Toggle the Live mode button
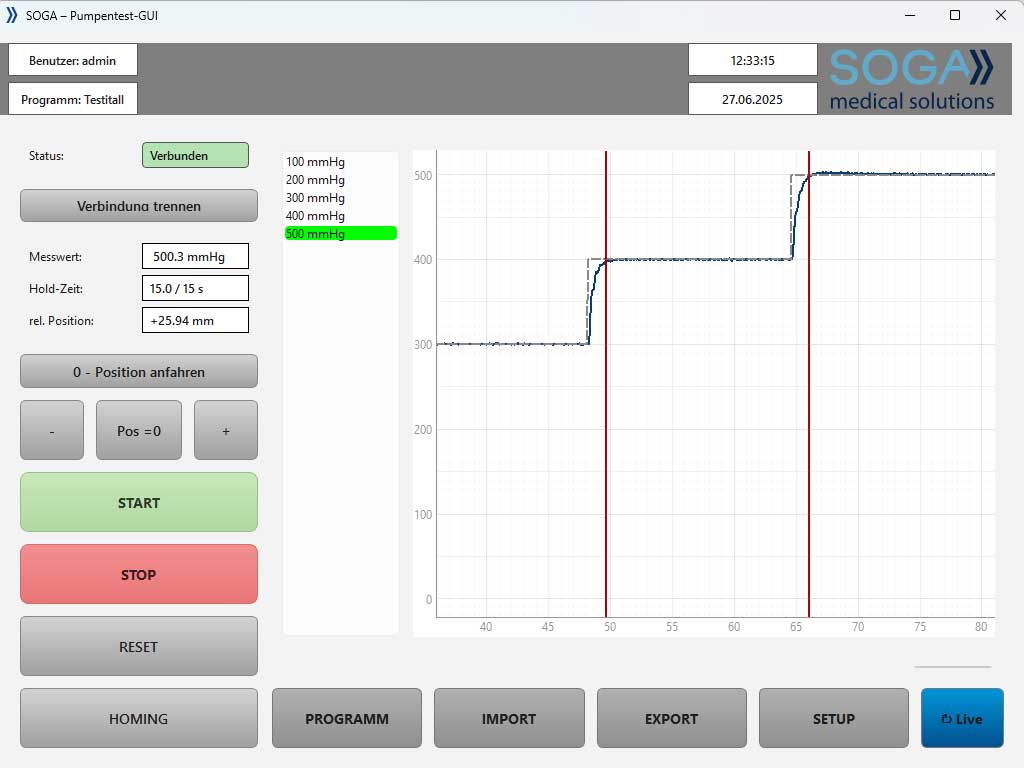The height and width of the screenshot is (768, 1024). point(962,718)
